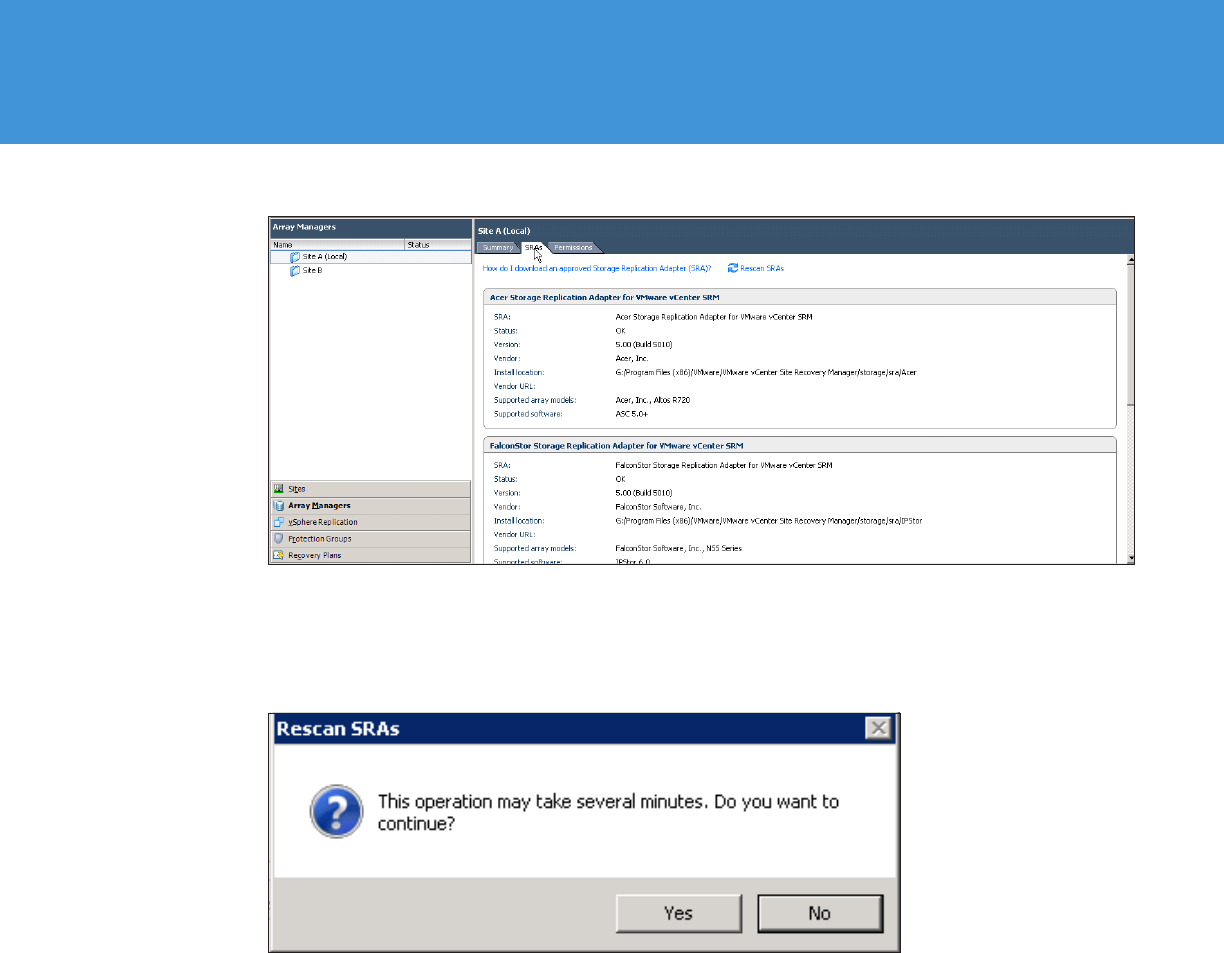Click the vSphere Replication navigation icon
The width and height of the screenshot is (1224, 953).
279,522
